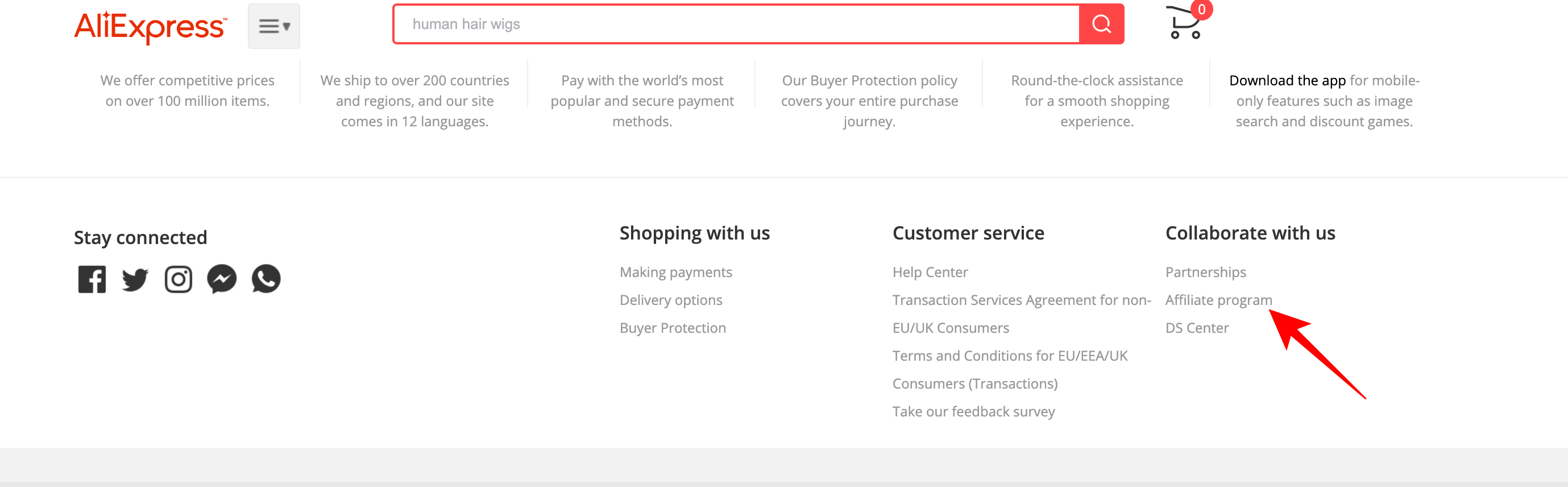Open the Partnerships link
This screenshot has width=1568, height=487.
tap(1205, 272)
